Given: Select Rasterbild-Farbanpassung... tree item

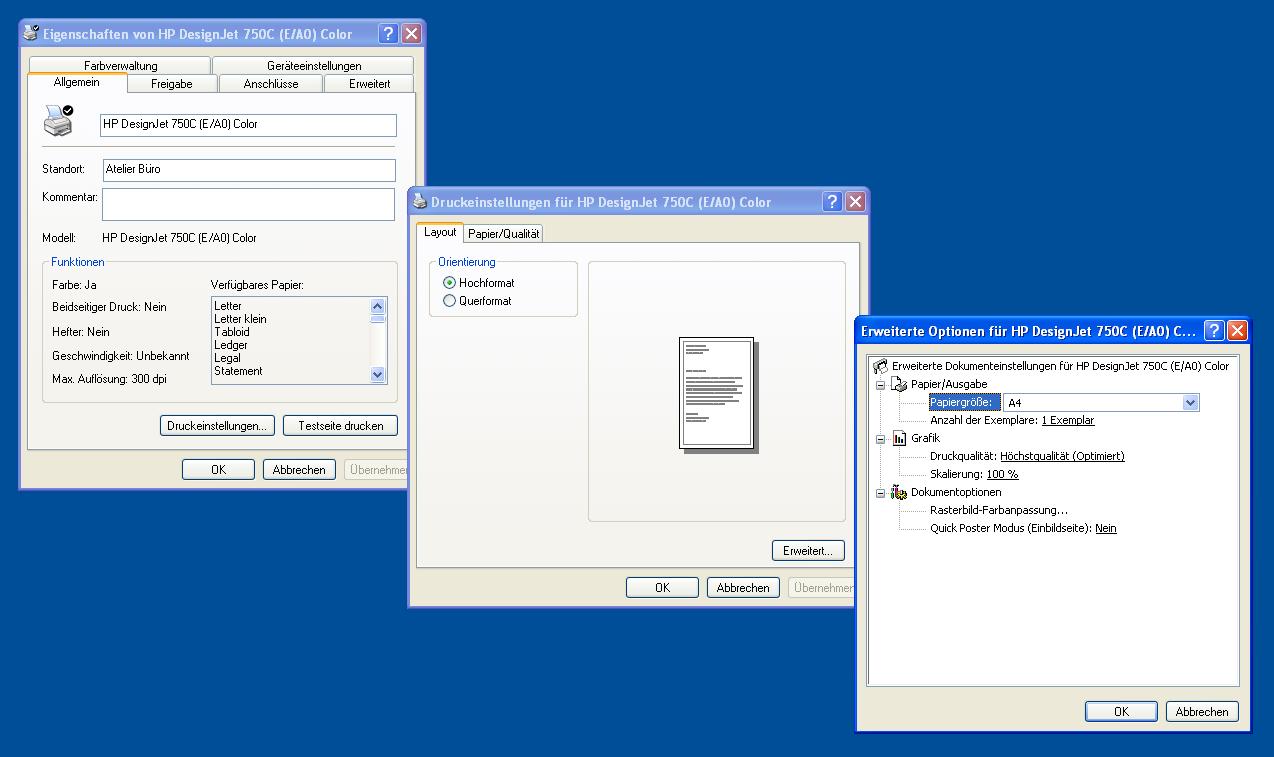Looking at the screenshot, I should coord(999,511).
